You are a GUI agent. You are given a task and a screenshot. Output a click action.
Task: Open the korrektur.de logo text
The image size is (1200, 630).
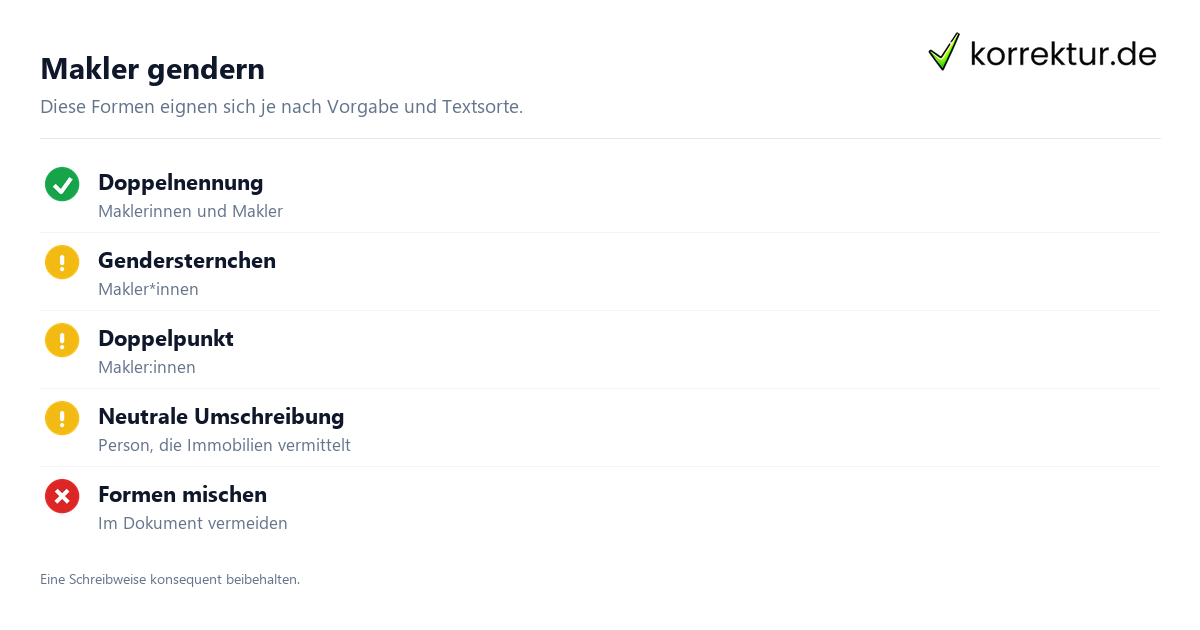tap(1063, 53)
